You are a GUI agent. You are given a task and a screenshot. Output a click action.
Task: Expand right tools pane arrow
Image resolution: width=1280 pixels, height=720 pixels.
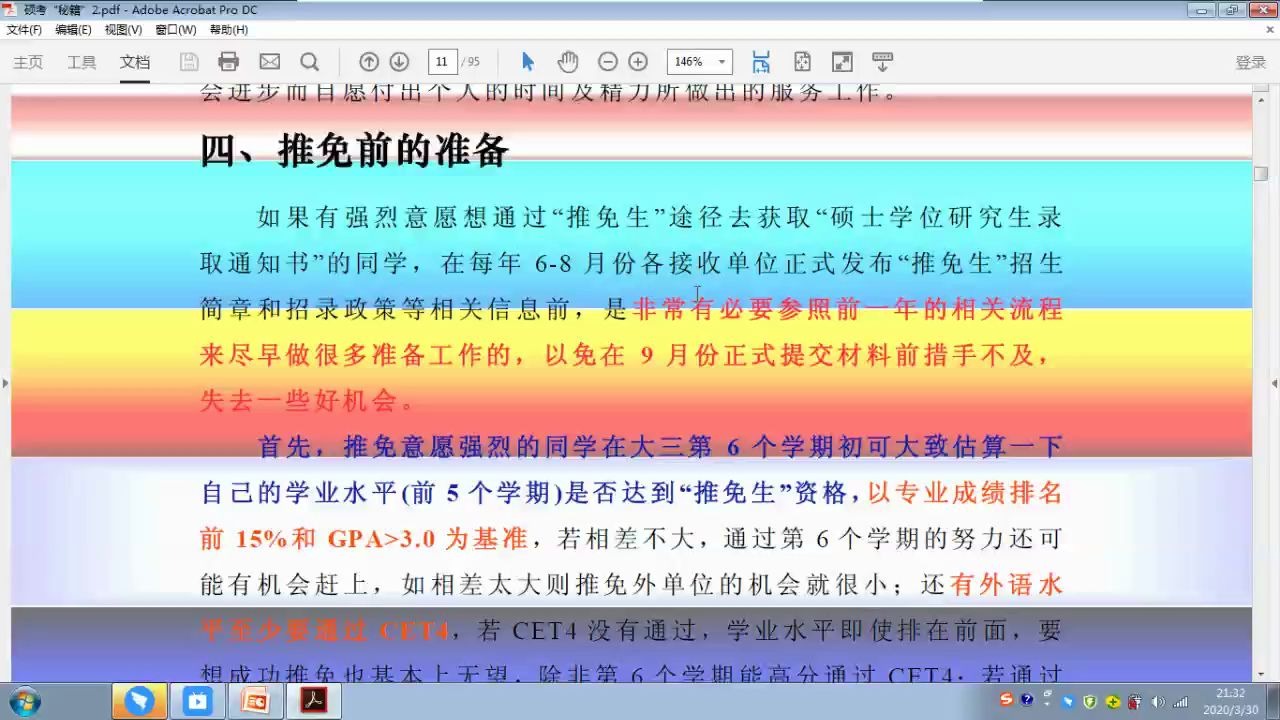1274,383
